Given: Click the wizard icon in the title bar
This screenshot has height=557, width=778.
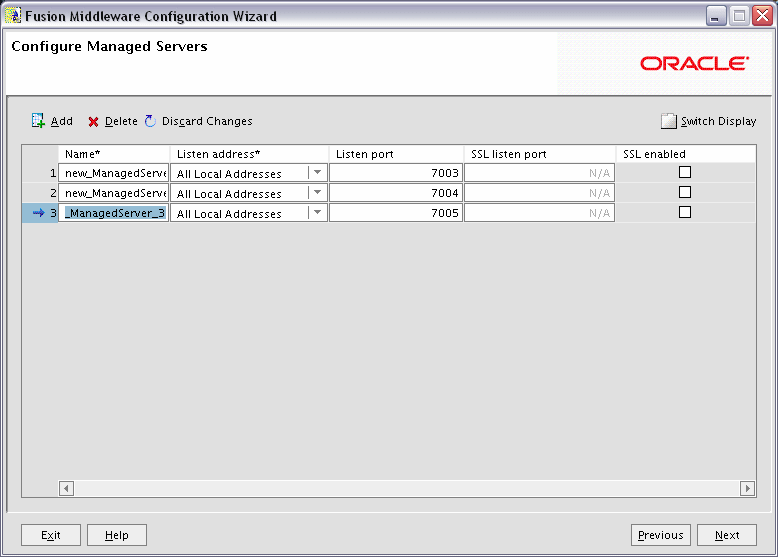Looking at the screenshot, I should 13,15.
